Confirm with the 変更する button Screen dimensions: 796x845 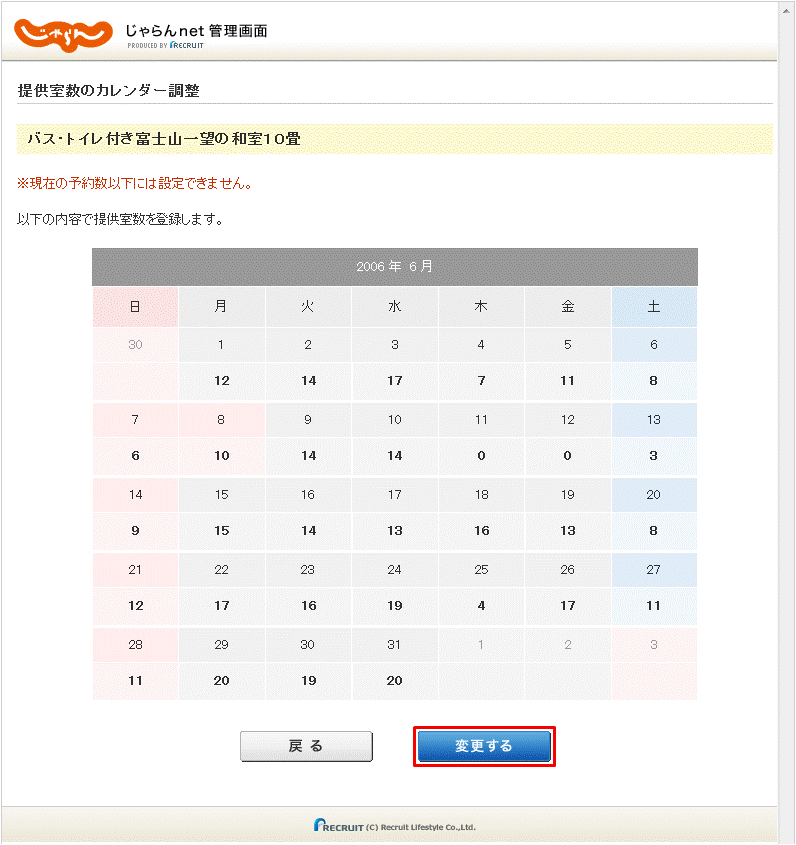coord(484,746)
